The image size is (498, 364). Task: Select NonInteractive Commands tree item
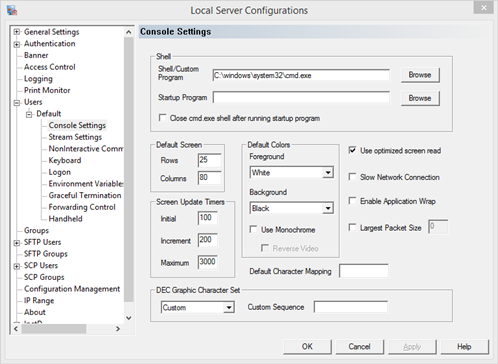point(86,149)
